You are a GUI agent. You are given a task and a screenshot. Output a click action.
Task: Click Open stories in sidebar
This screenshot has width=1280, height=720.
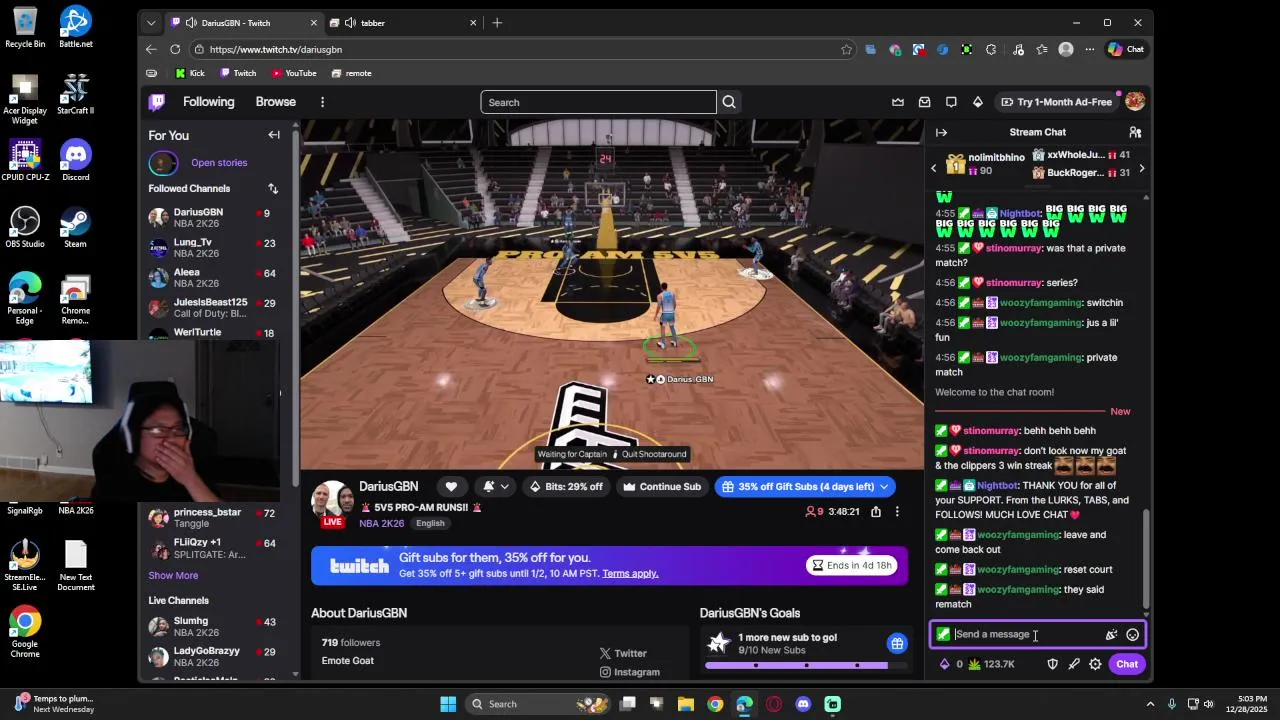pyautogui.click(x=219, y=162)
